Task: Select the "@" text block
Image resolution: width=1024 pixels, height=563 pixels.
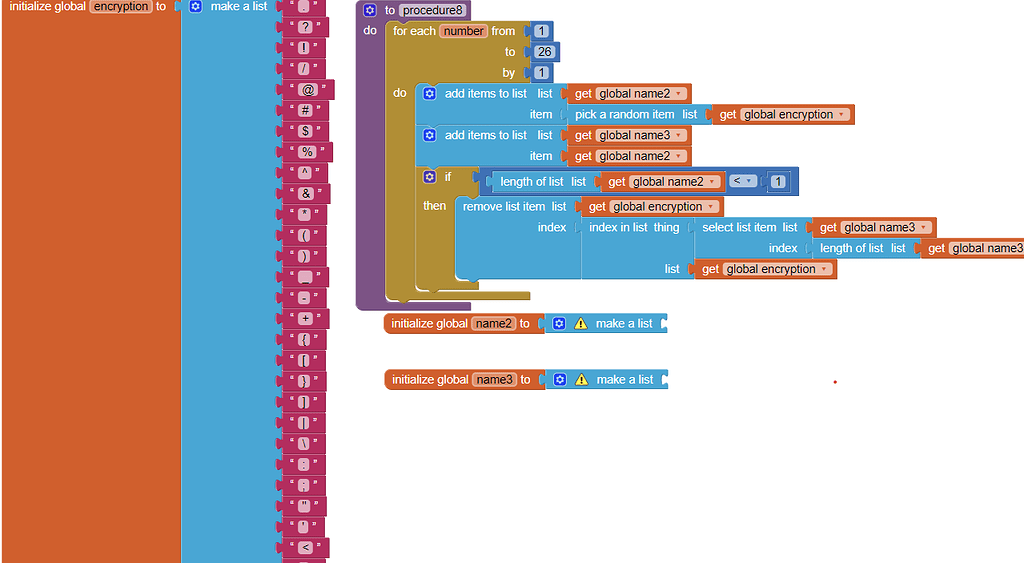Action: (x=307, y=90)
